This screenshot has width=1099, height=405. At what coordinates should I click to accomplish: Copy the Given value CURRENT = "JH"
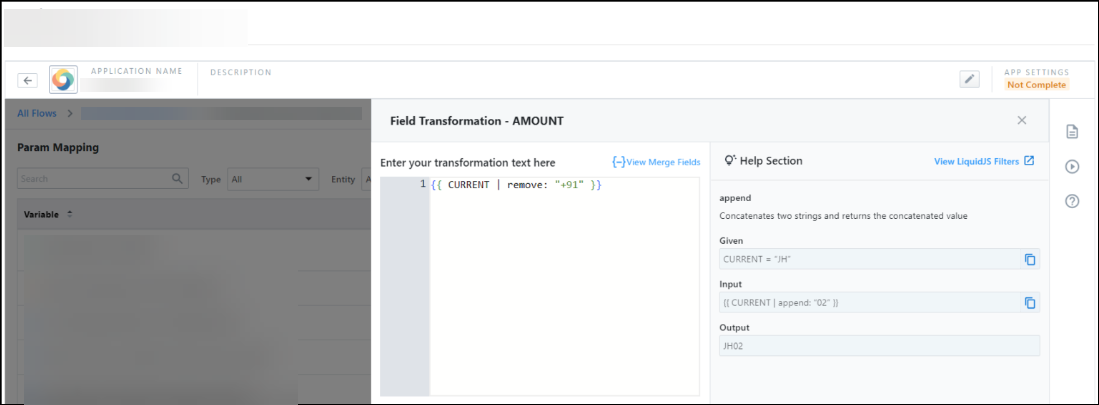point(1030,259)
